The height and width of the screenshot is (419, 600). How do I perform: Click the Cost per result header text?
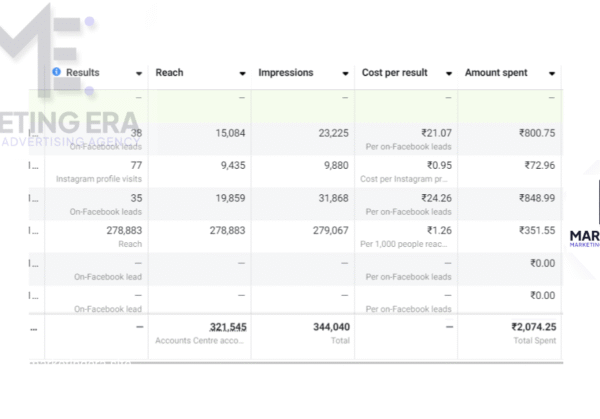(x=398, y=73)
